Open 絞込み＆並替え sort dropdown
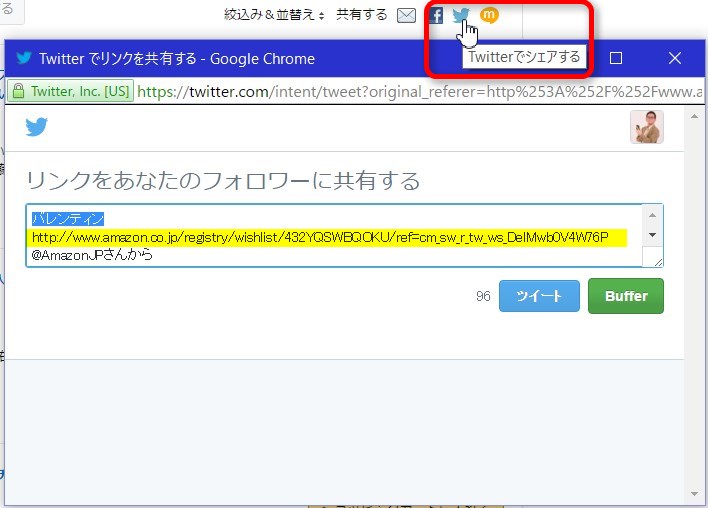Viewport: 708px width, 508px height. click(x=274, y=15)
